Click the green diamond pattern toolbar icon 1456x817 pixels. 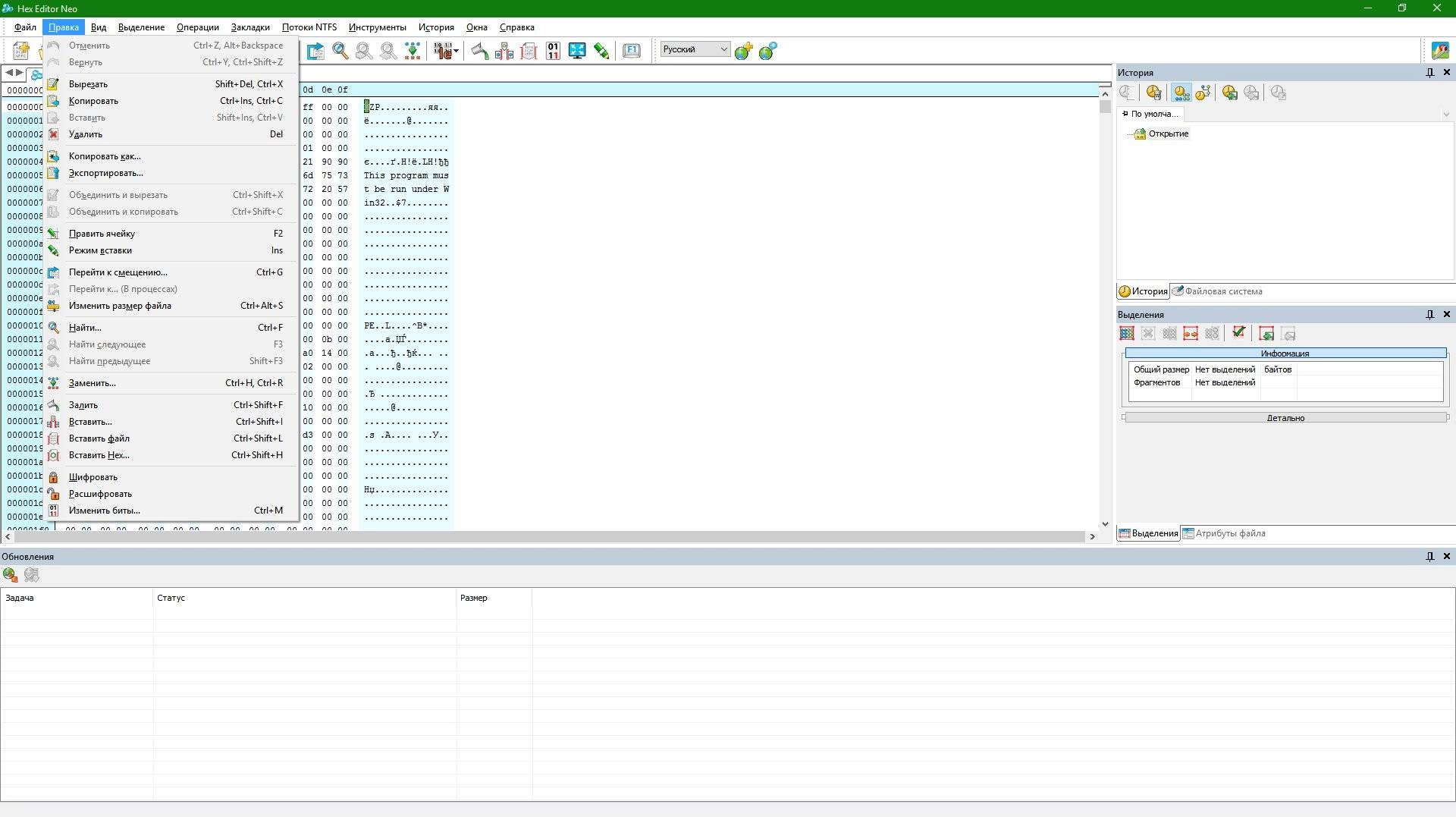413,51
